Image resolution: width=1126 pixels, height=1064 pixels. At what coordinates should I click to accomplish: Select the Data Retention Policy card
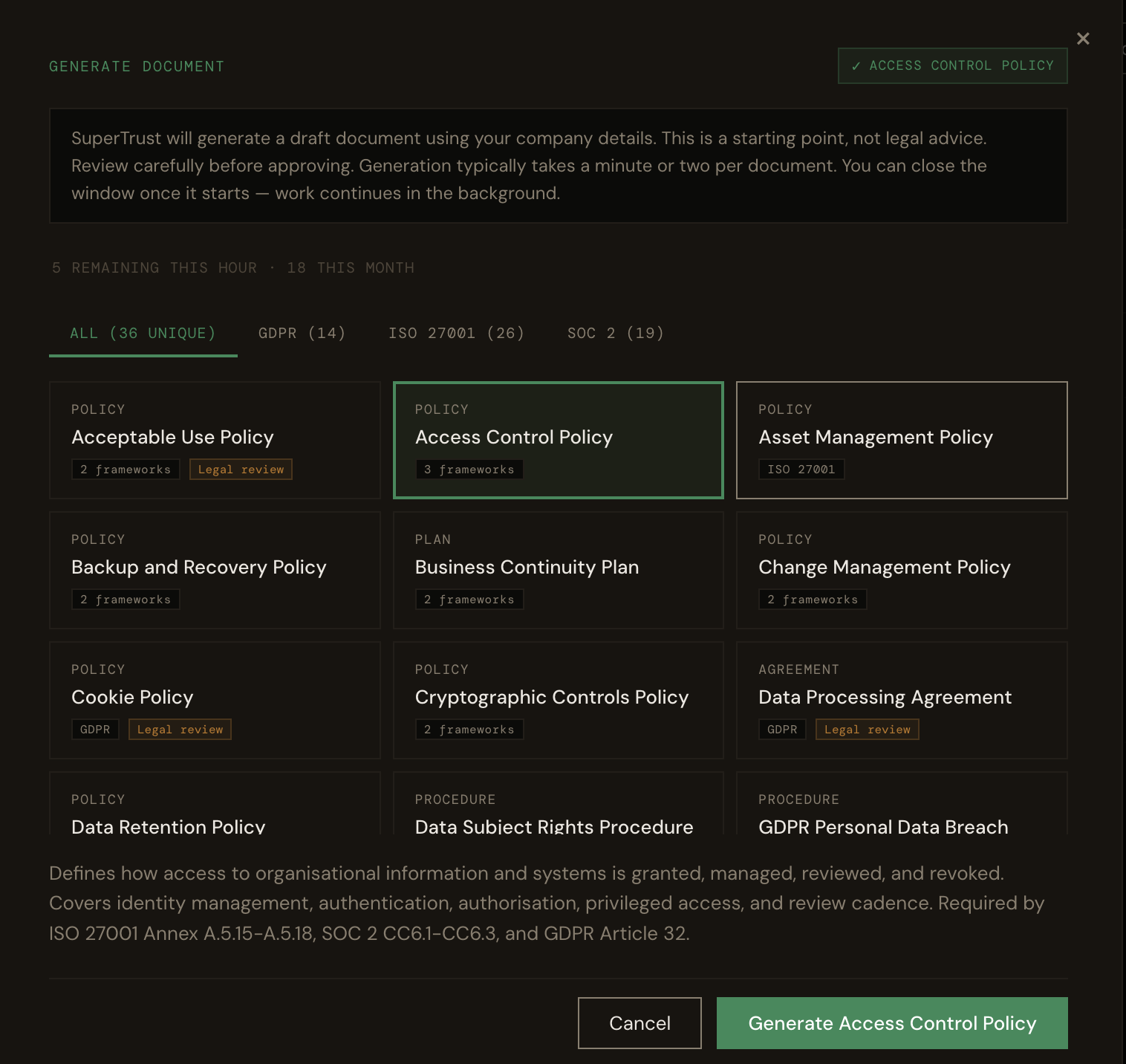(x=215, y=804)
